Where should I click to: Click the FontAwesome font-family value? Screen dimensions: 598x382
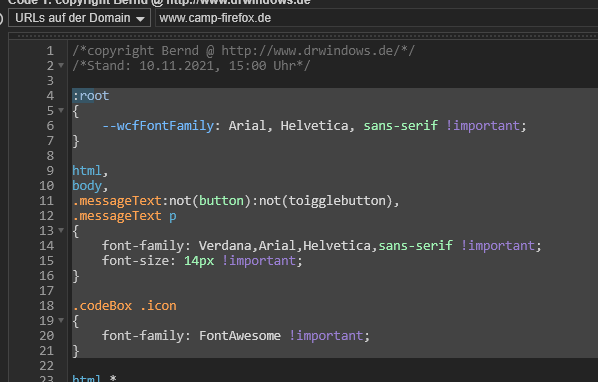coord(240,335)
